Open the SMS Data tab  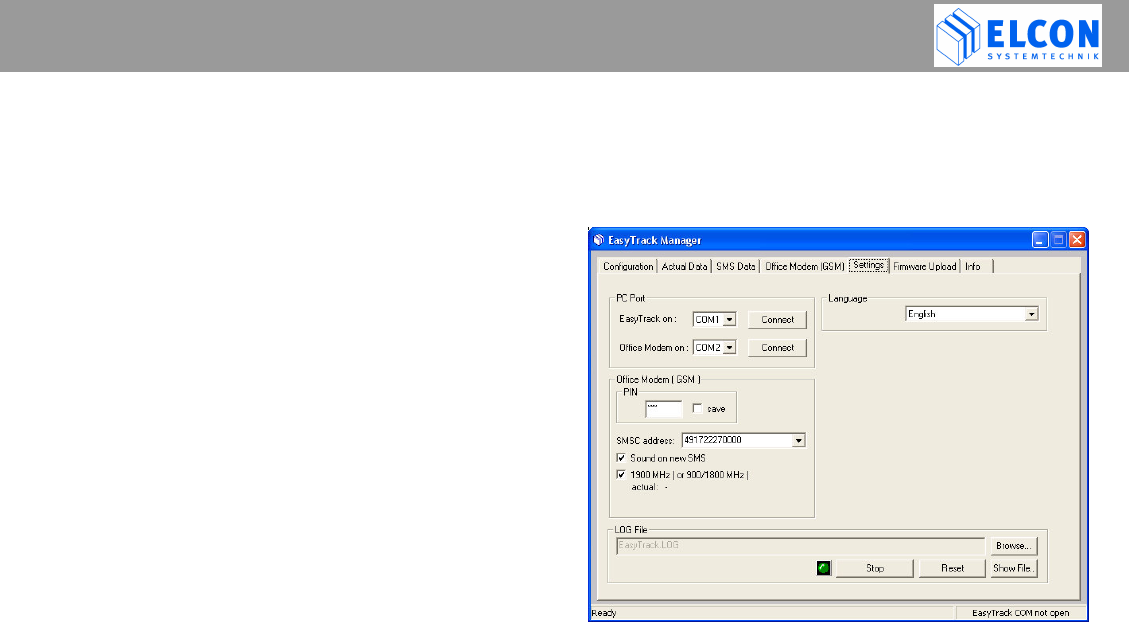tap(735, 266)
